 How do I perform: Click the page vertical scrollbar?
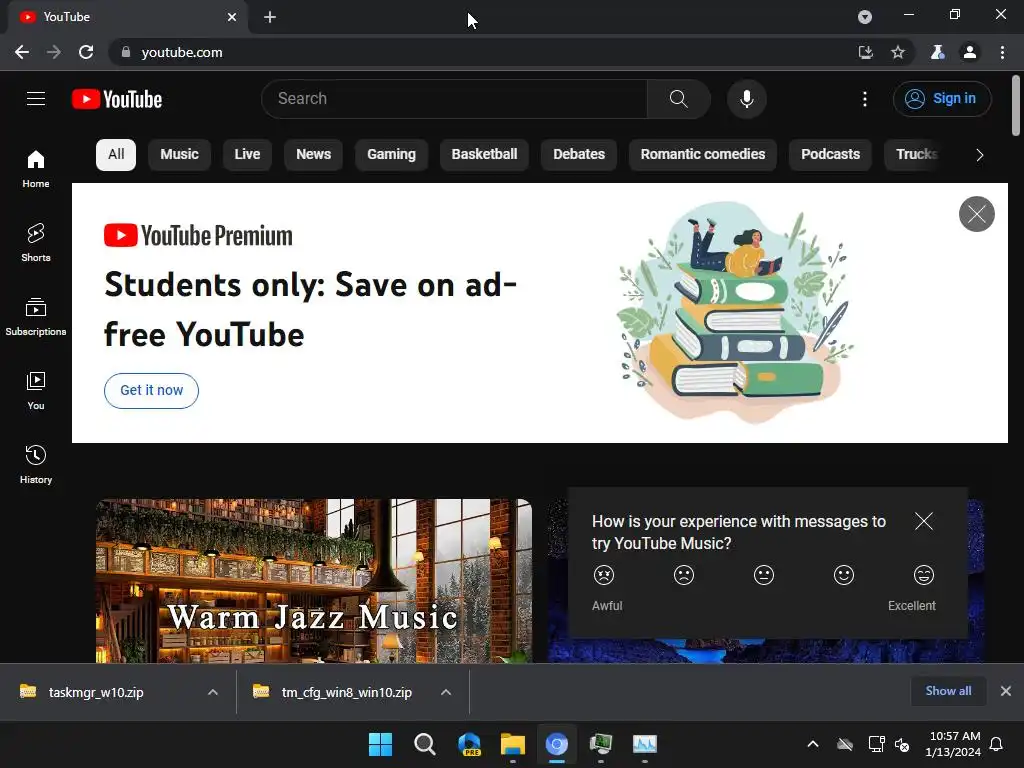[x=1016, y=106]
